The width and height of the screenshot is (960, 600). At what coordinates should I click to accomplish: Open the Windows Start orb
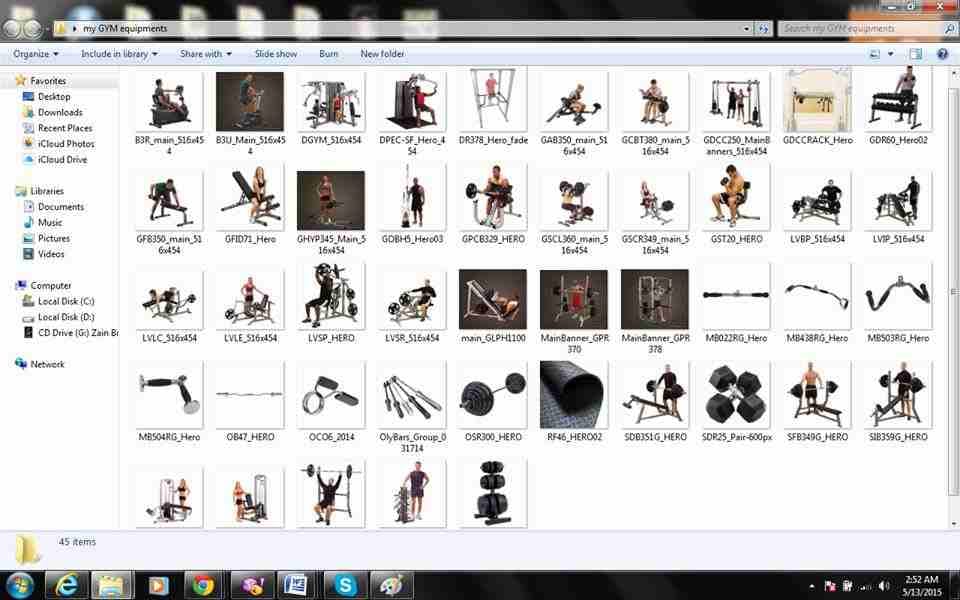click(20, 586)
